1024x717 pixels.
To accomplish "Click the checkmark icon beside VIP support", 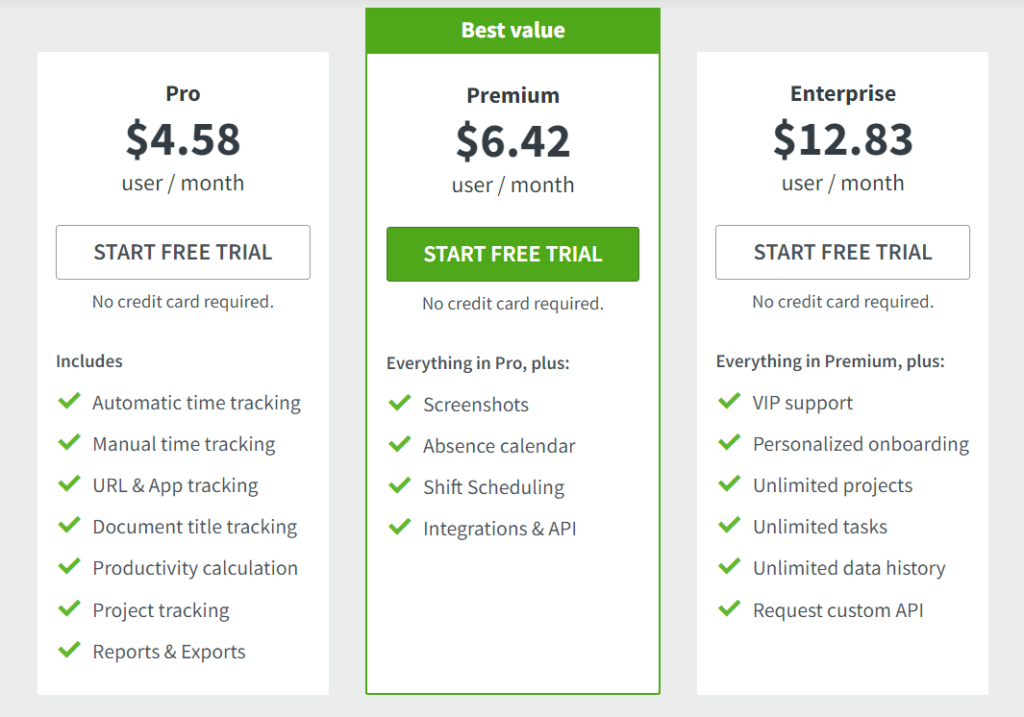I will tap(730, 402).
